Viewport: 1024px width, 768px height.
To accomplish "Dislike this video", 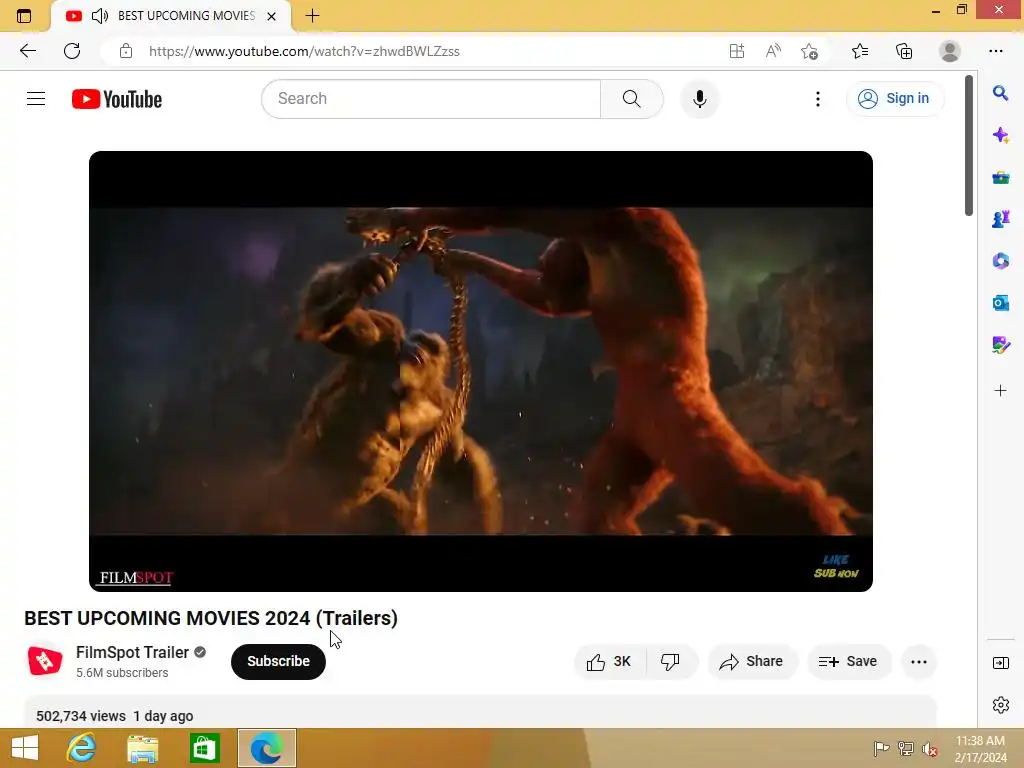I will click(671, 662).
